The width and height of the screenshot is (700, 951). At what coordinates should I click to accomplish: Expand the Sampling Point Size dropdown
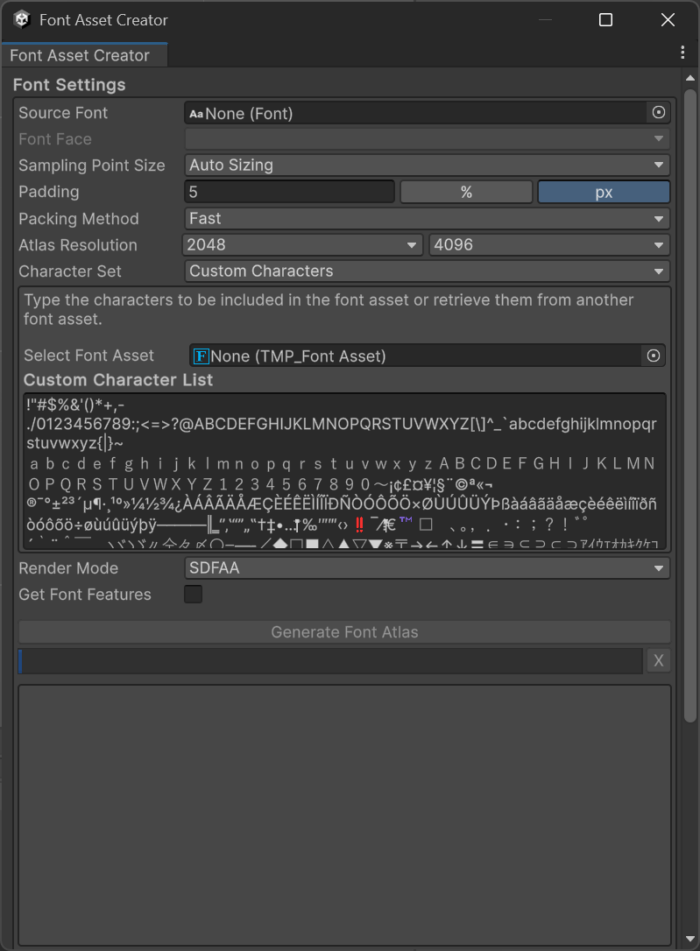427,166
